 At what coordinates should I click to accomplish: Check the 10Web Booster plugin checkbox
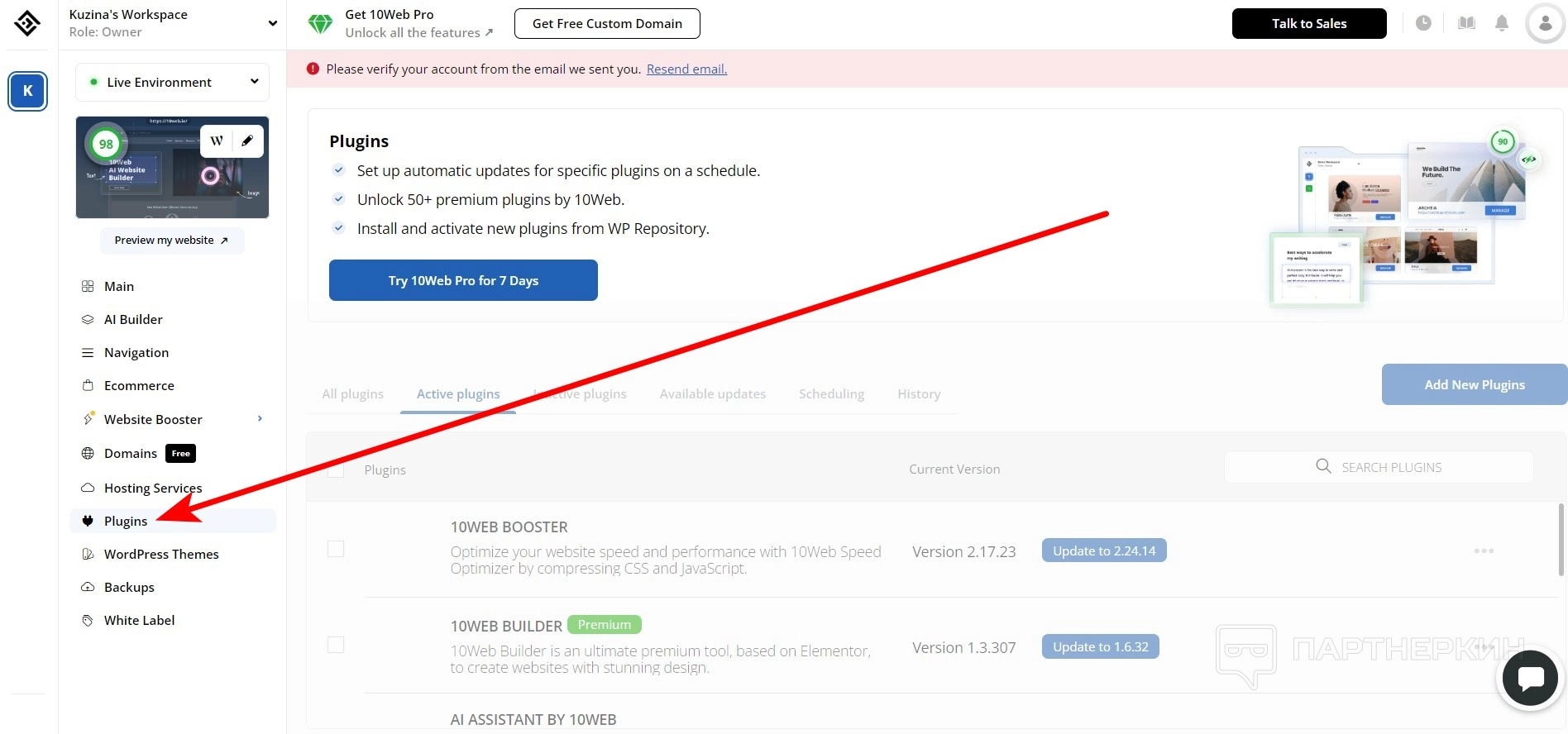pyautogui.click(x=336, y=549)
